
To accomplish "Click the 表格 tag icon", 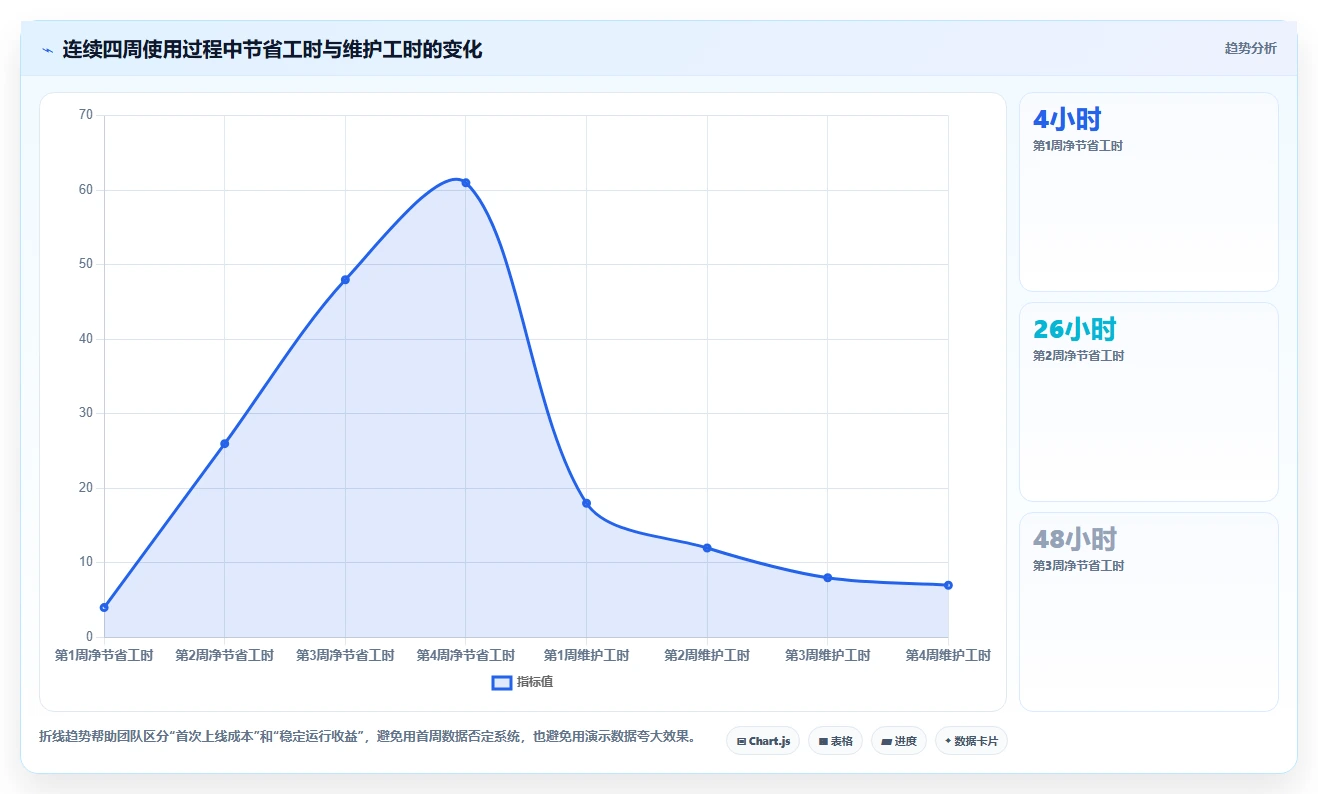I will 823,741.
